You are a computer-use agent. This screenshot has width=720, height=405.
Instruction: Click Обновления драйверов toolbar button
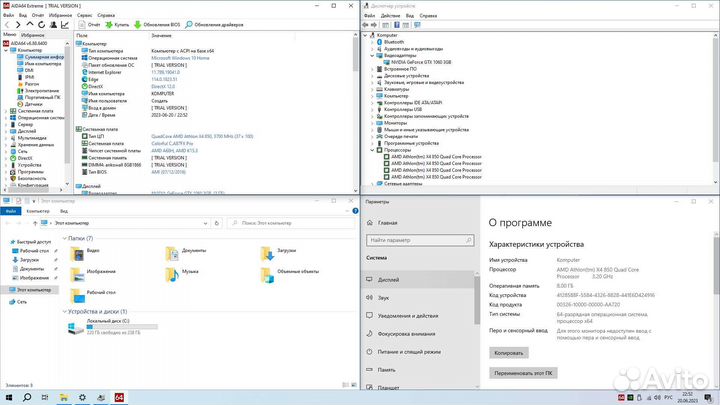pyautogui.click(x=214, y=24)
